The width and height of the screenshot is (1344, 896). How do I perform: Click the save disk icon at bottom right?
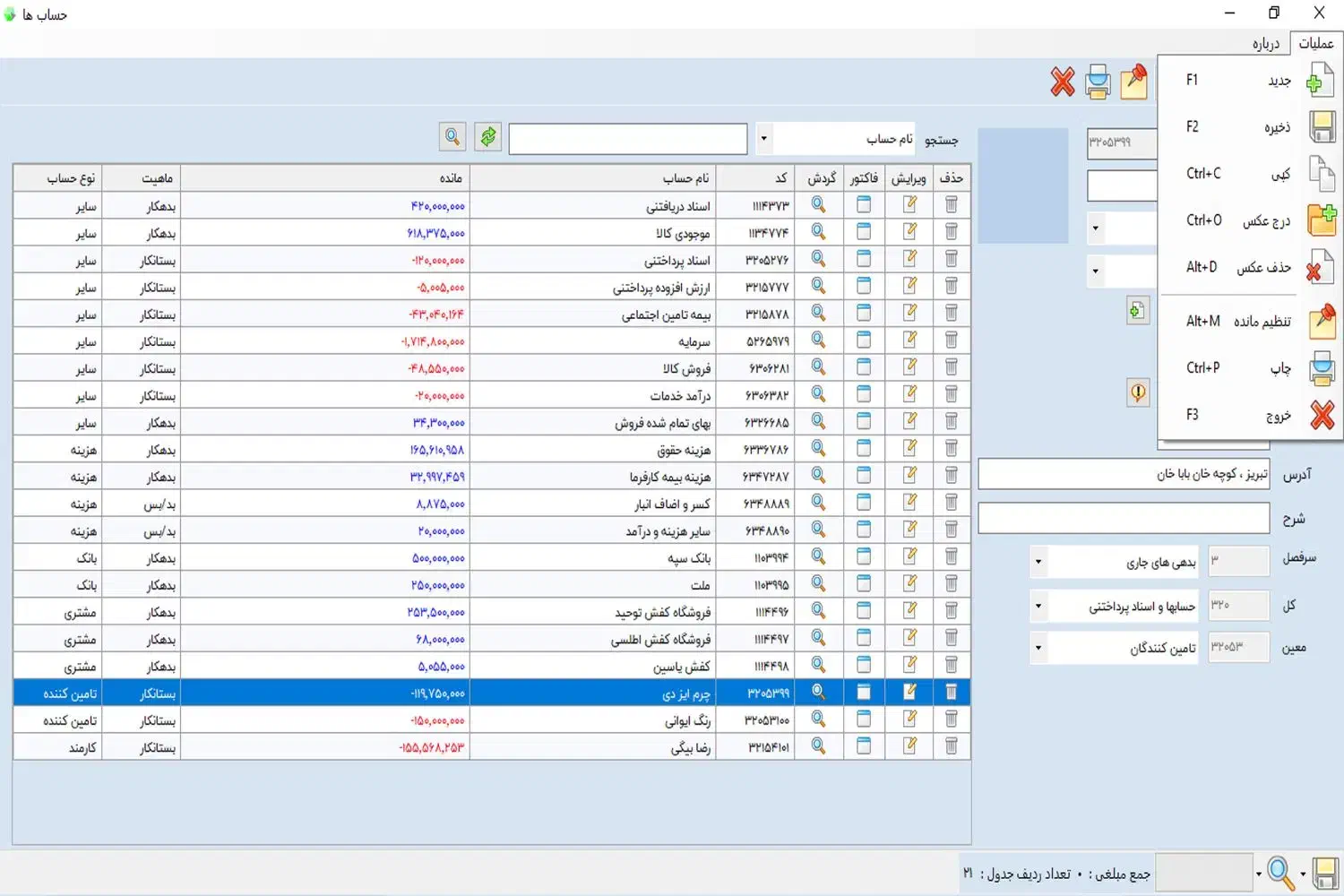pyautogui.click(x=1324, y=873)
